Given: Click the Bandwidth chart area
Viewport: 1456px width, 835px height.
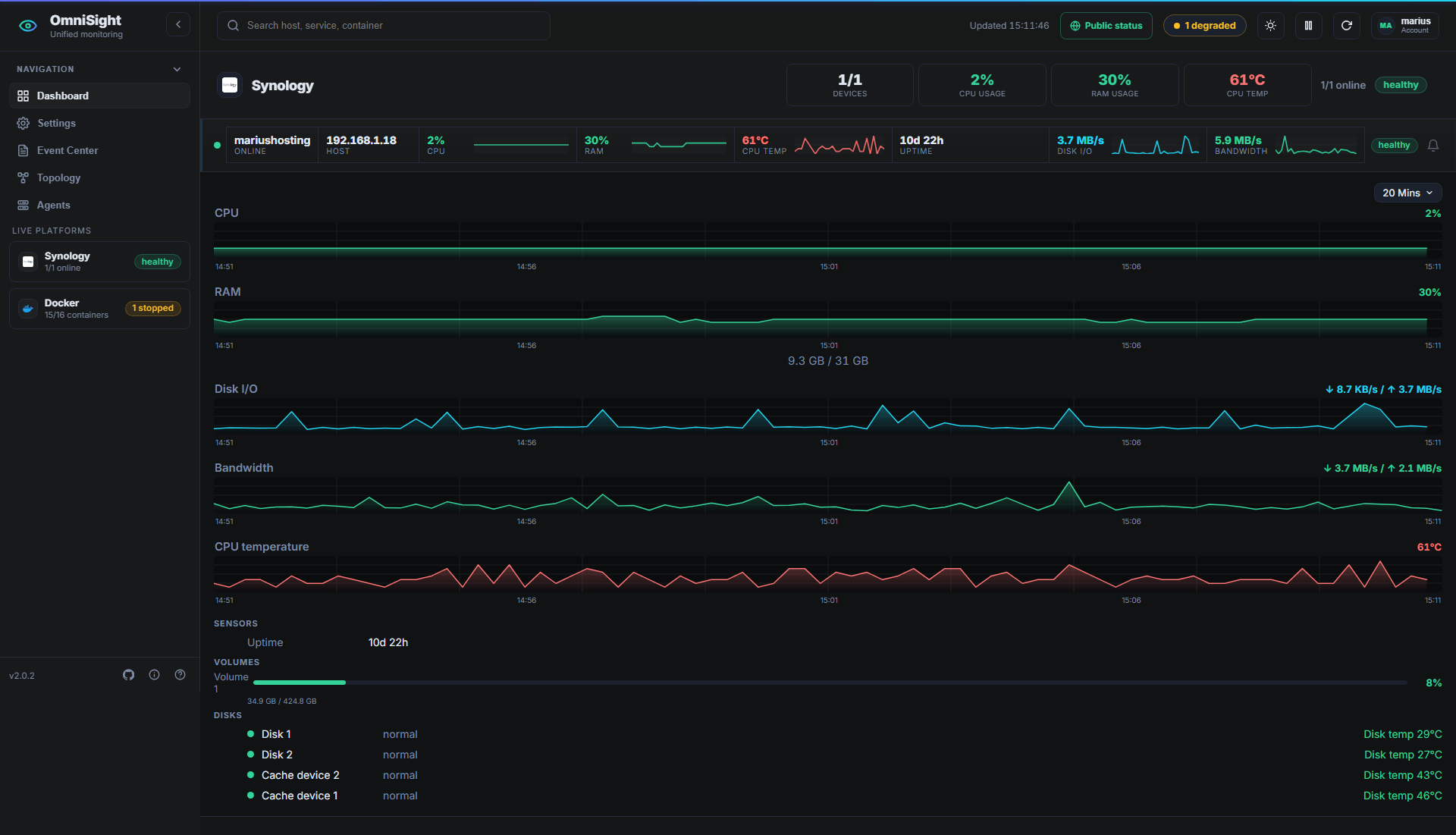Looking at the screenshot, I should pyautogui.click(x=827, y=496).
